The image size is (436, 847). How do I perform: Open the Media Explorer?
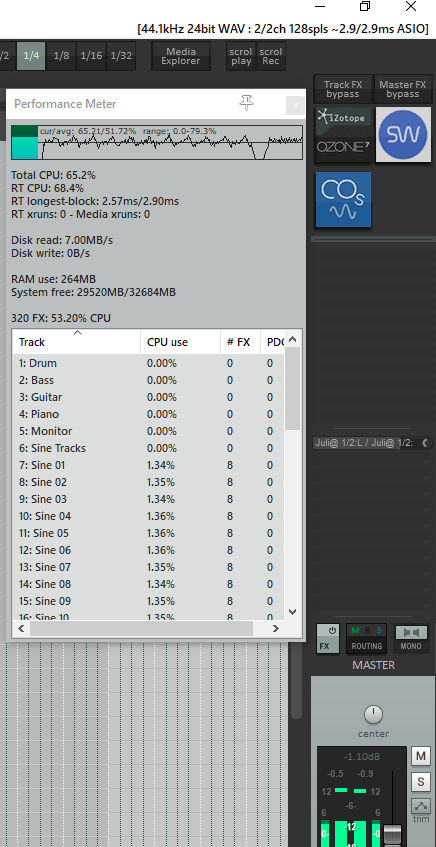pos(180,56)
